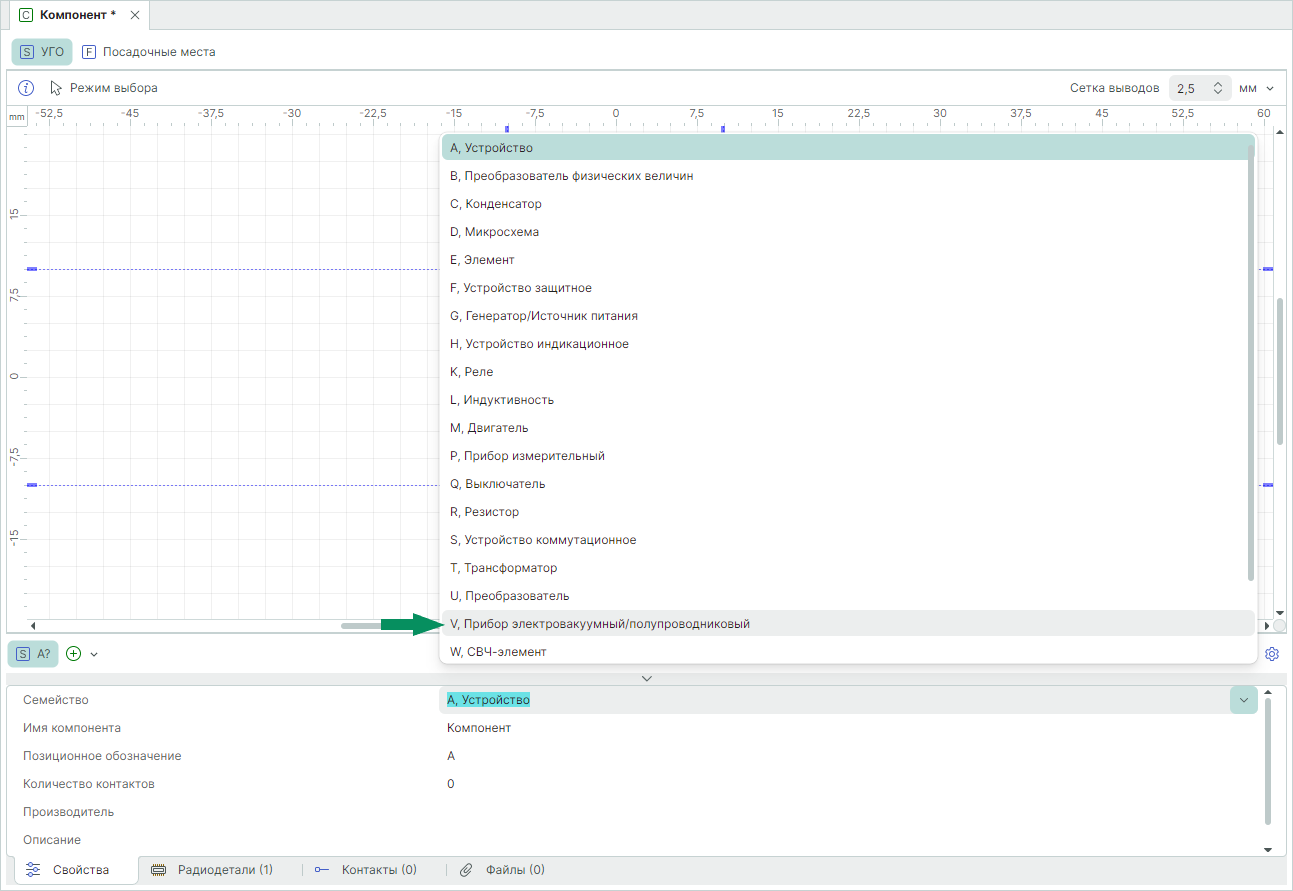This screenshot has width=1293, height=891.
Task: Close the Компонент tab
Action: [x=135, y=15]
